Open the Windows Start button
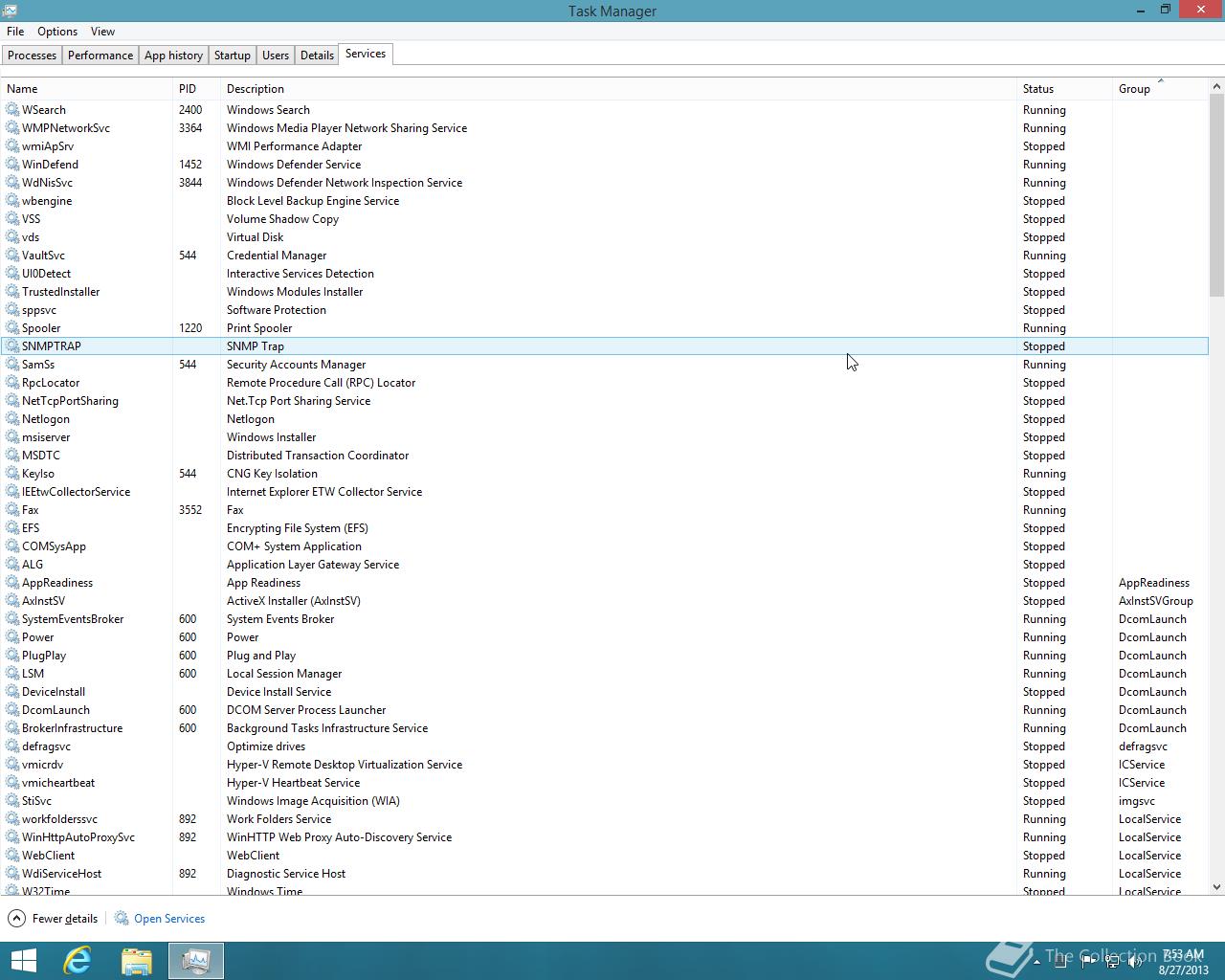 [23, 961]
